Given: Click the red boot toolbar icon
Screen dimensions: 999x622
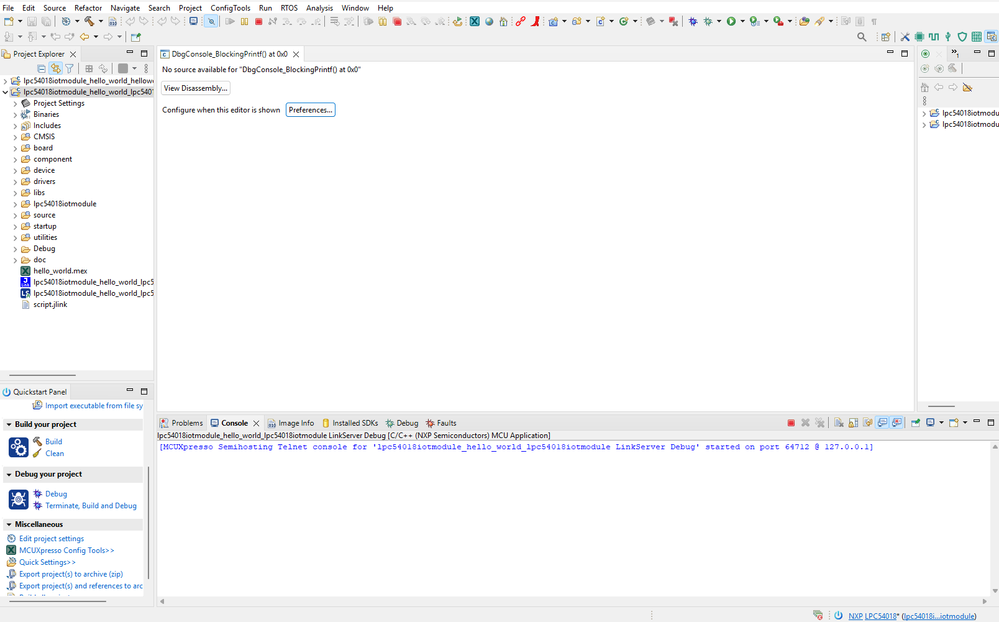Looking at the screenshot, I should point(535,21).
